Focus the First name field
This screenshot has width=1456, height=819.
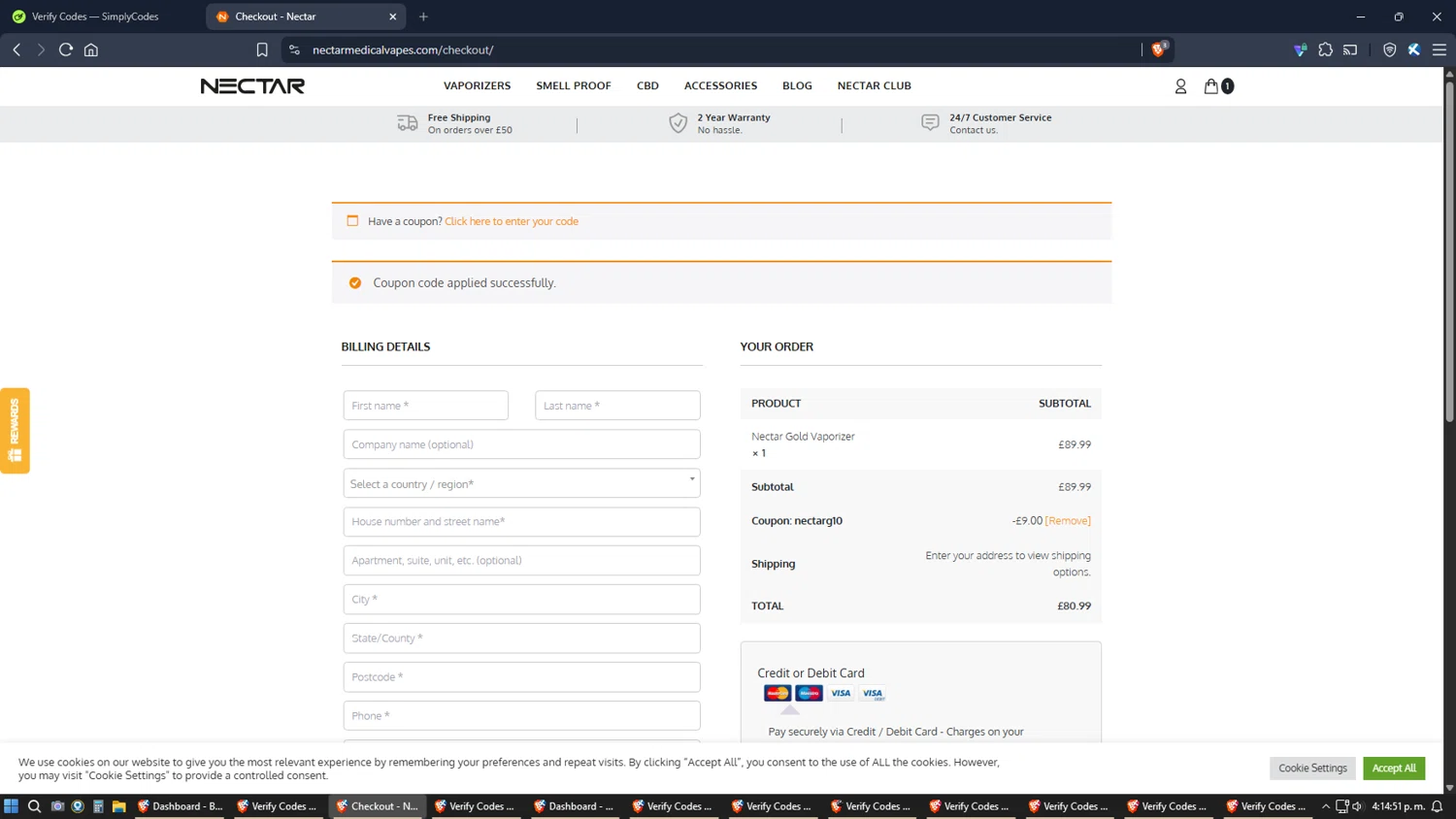[426, 406]
